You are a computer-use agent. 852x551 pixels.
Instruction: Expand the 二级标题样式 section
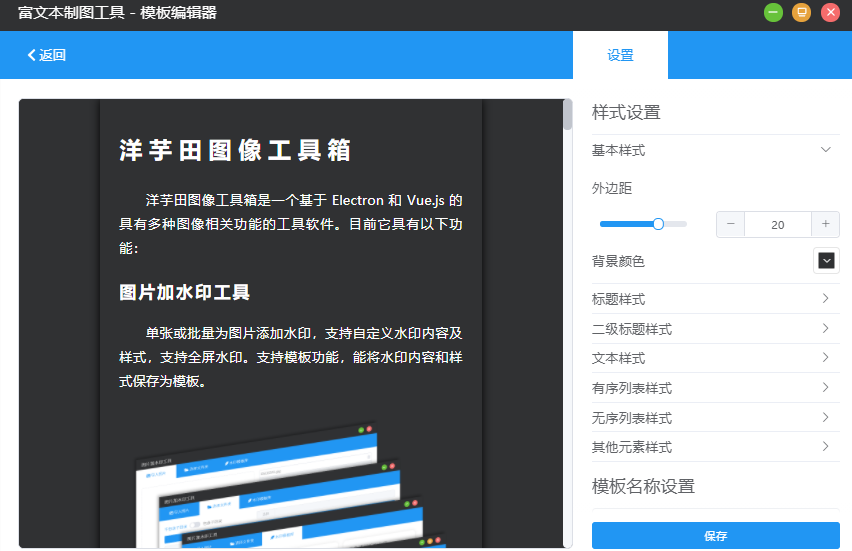pos(715,329)
